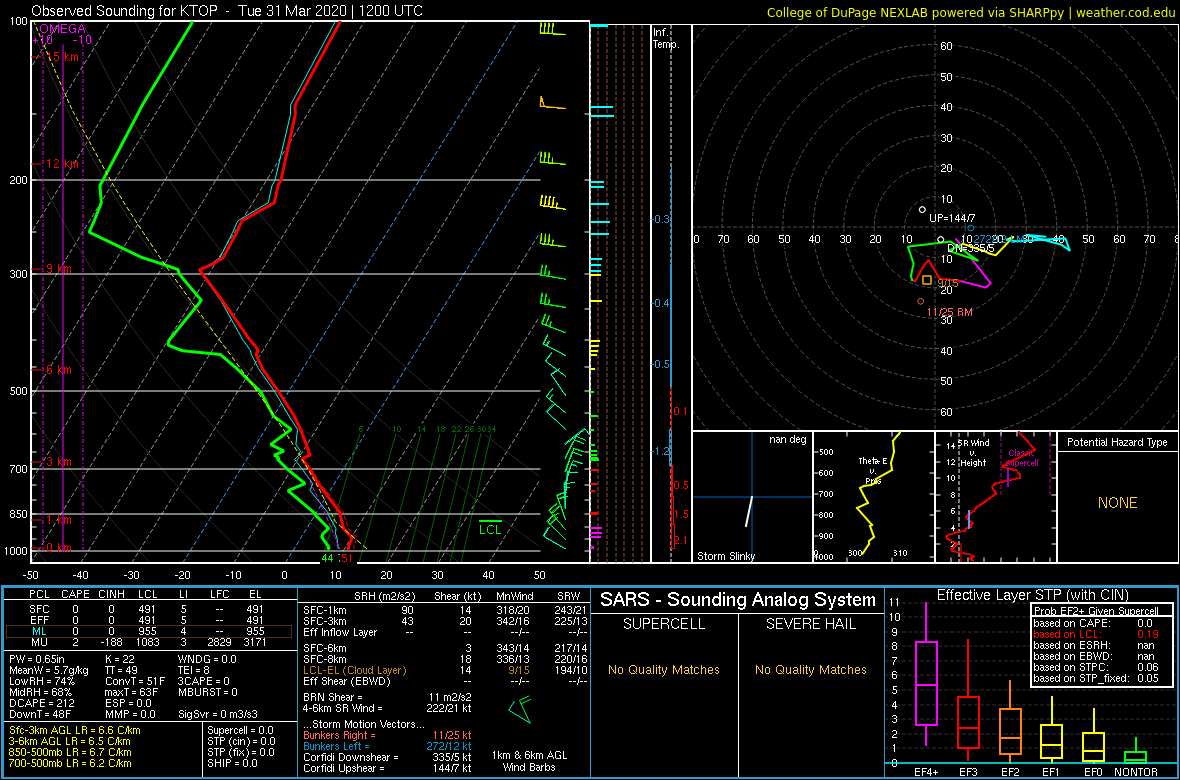This screenshot has height=780, width=1180.
Task: Click the 'MU' parcel row label
Action: pyautogui.click(x=37, y=644)
